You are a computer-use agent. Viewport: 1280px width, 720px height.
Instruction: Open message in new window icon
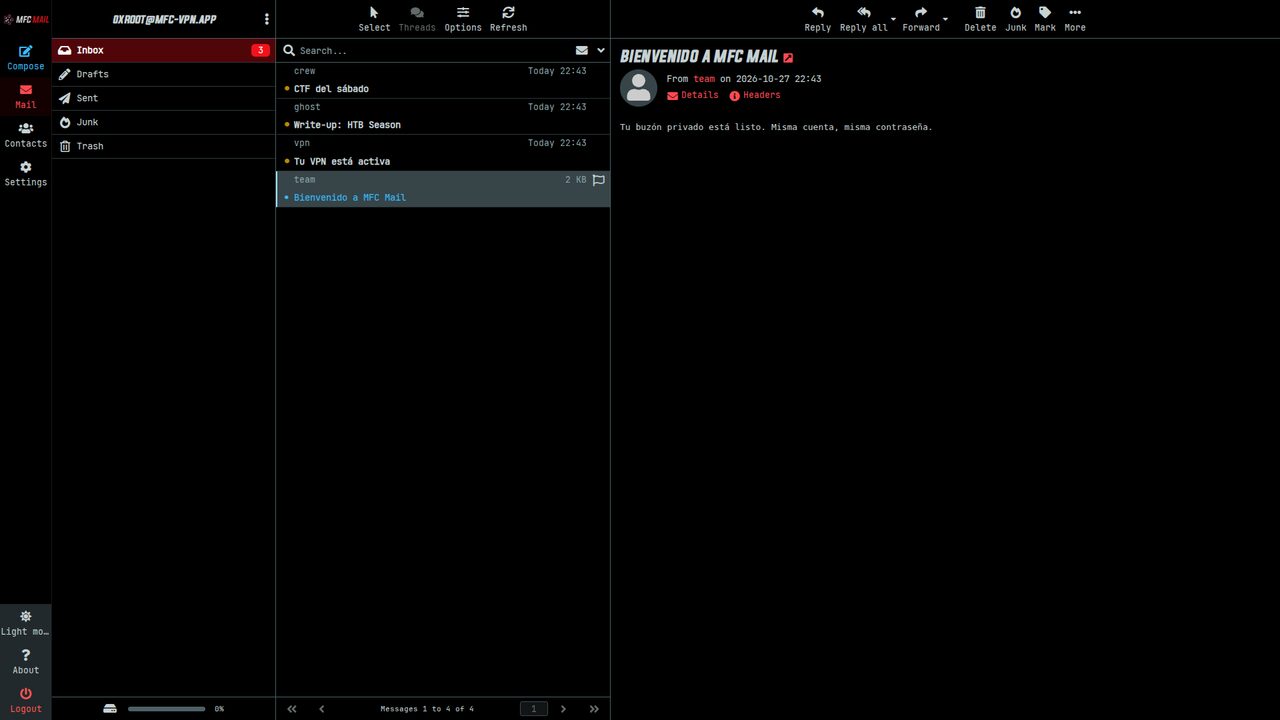pyautogui.click(x=788, y=58)
